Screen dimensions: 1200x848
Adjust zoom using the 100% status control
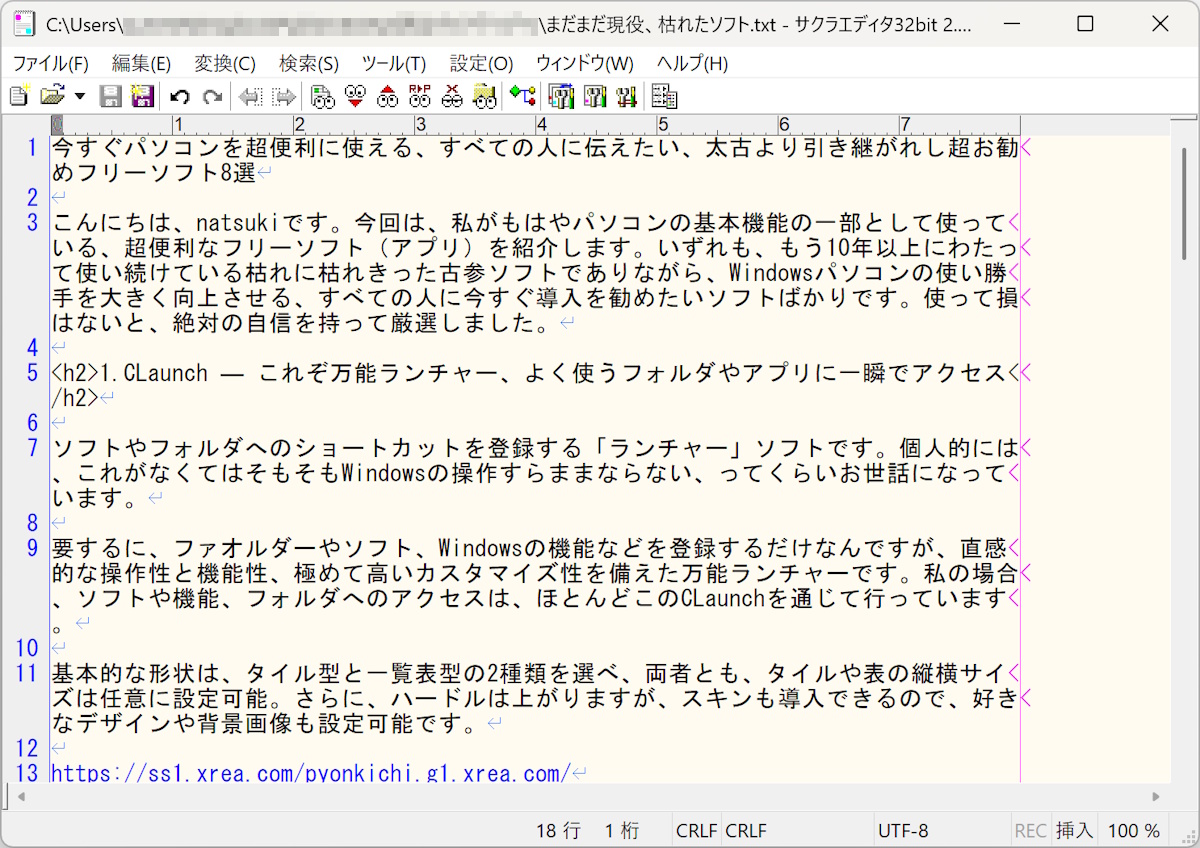tap(1134, 830)
